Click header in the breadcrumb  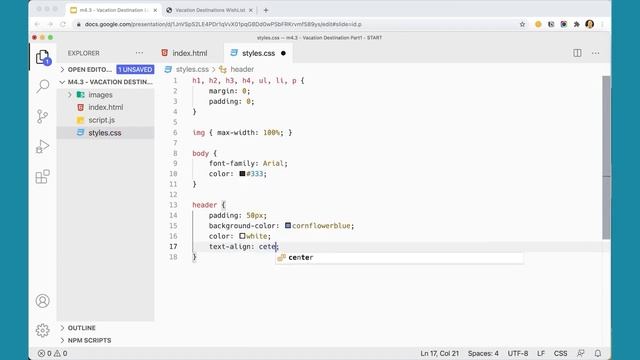tap(242, 69)
